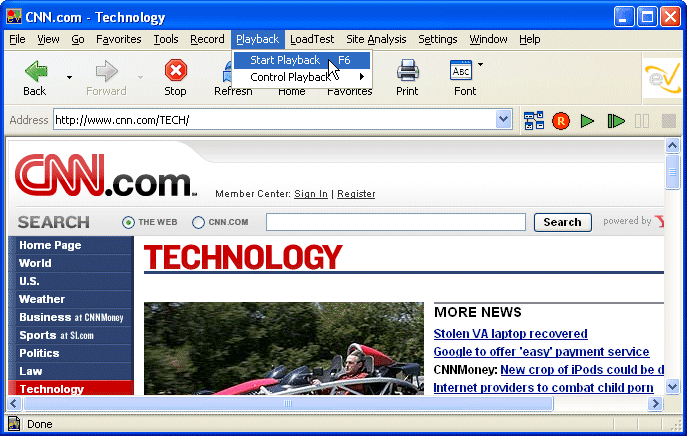Select CNN.COM radio button

click(x=198, y=223)
